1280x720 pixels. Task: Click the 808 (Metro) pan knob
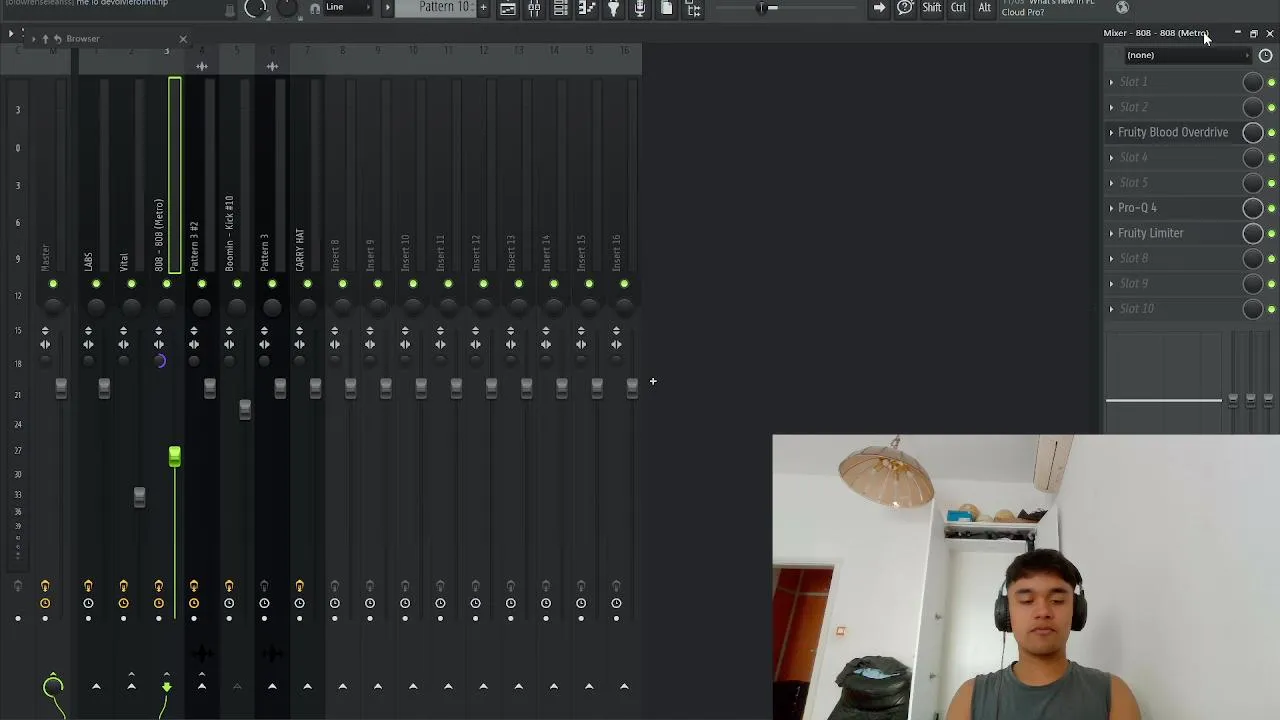[x=166, y=307]
